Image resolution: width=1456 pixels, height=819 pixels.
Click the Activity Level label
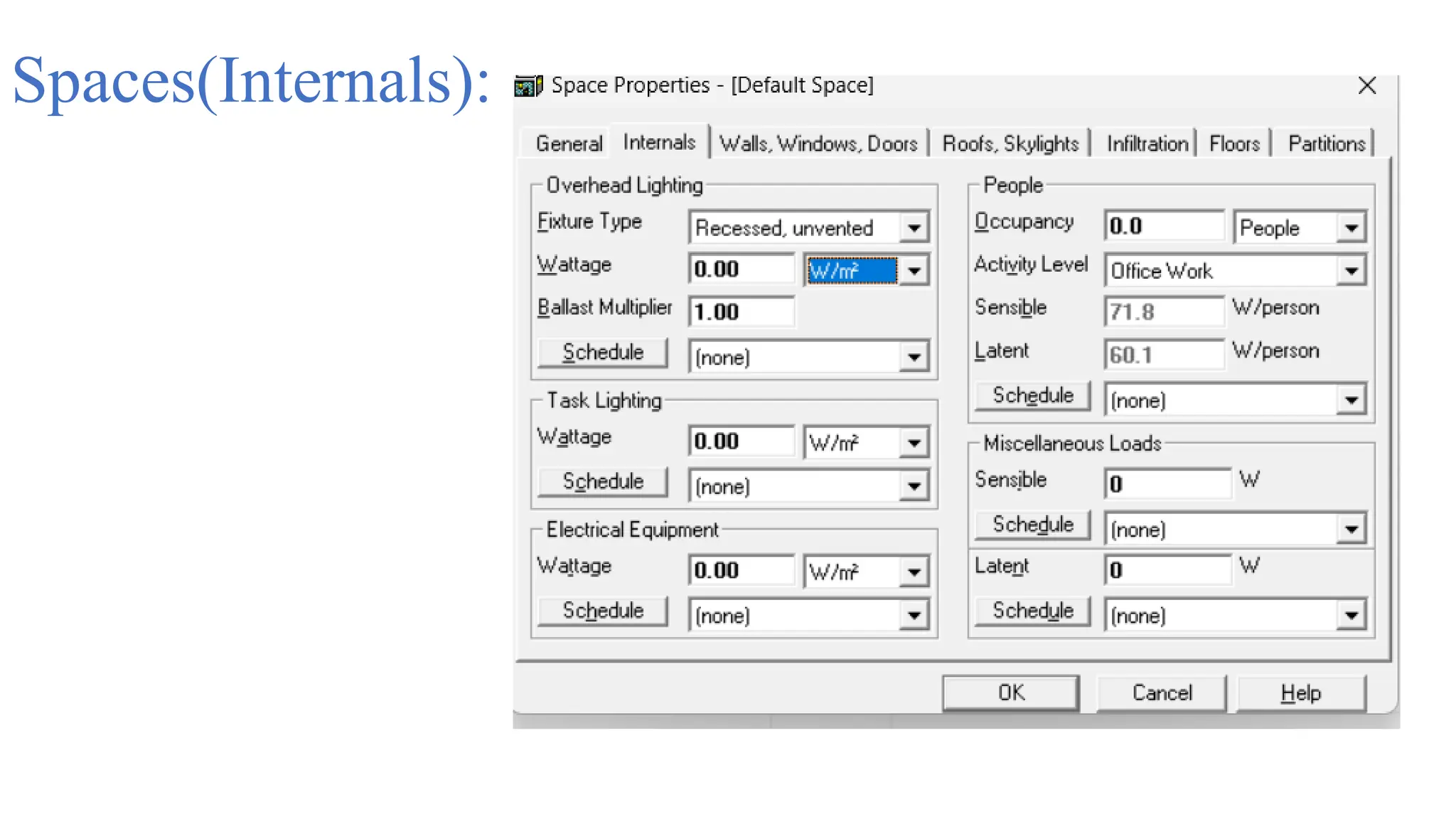point(1031,264)
